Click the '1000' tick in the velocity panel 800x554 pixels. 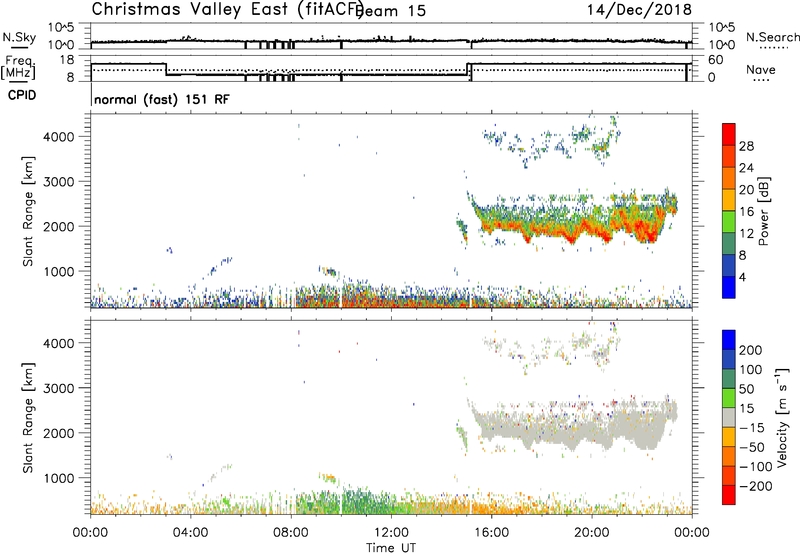pos(58,478)
